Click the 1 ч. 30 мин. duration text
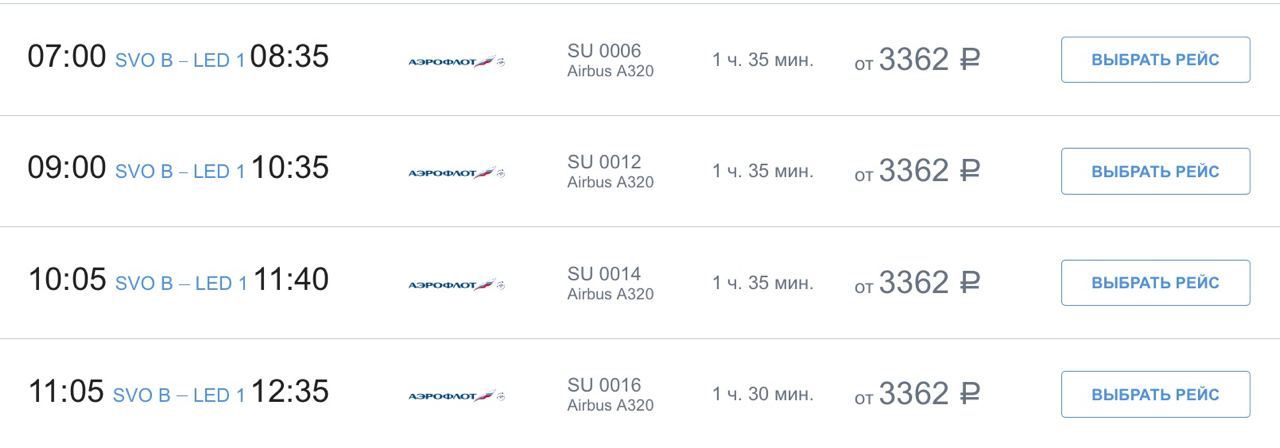Image resolution: width=1280 pixels, height=448 pixels. [763, 394]
